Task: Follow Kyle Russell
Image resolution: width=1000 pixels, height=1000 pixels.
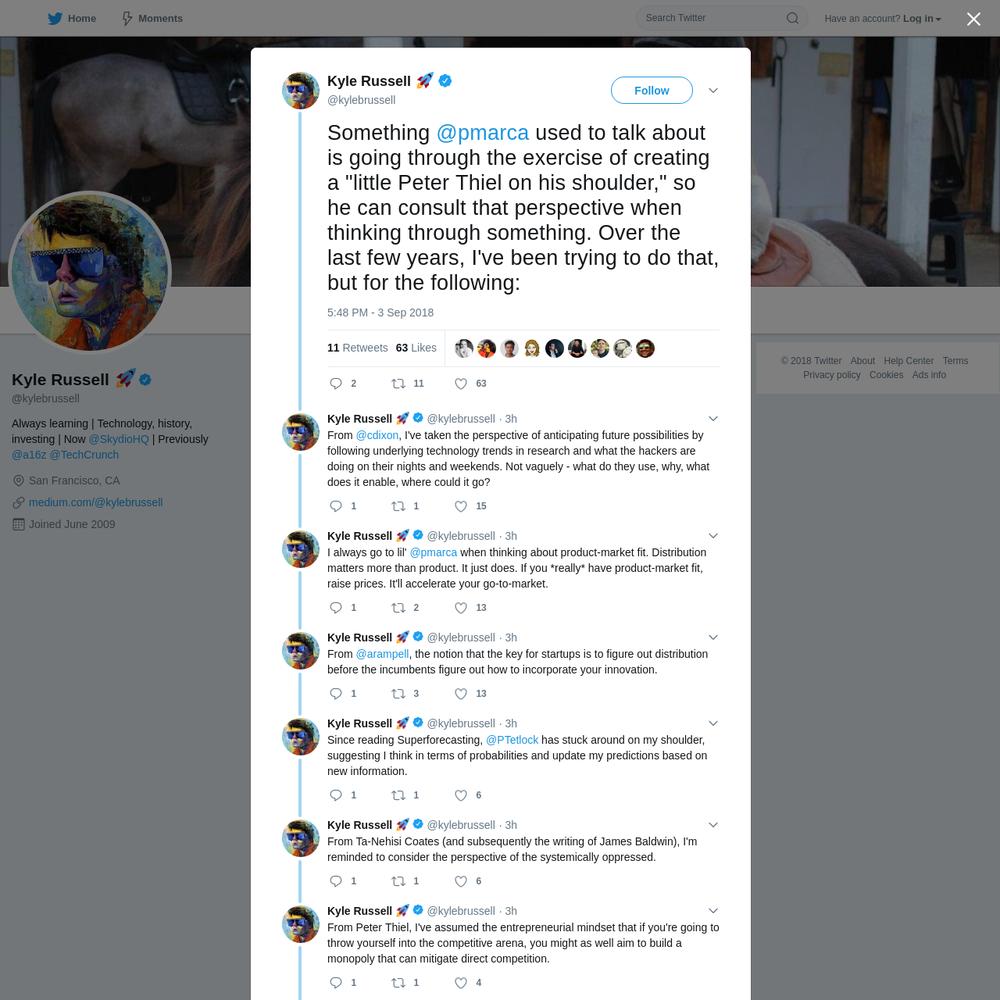Action: tap(651, 91)
